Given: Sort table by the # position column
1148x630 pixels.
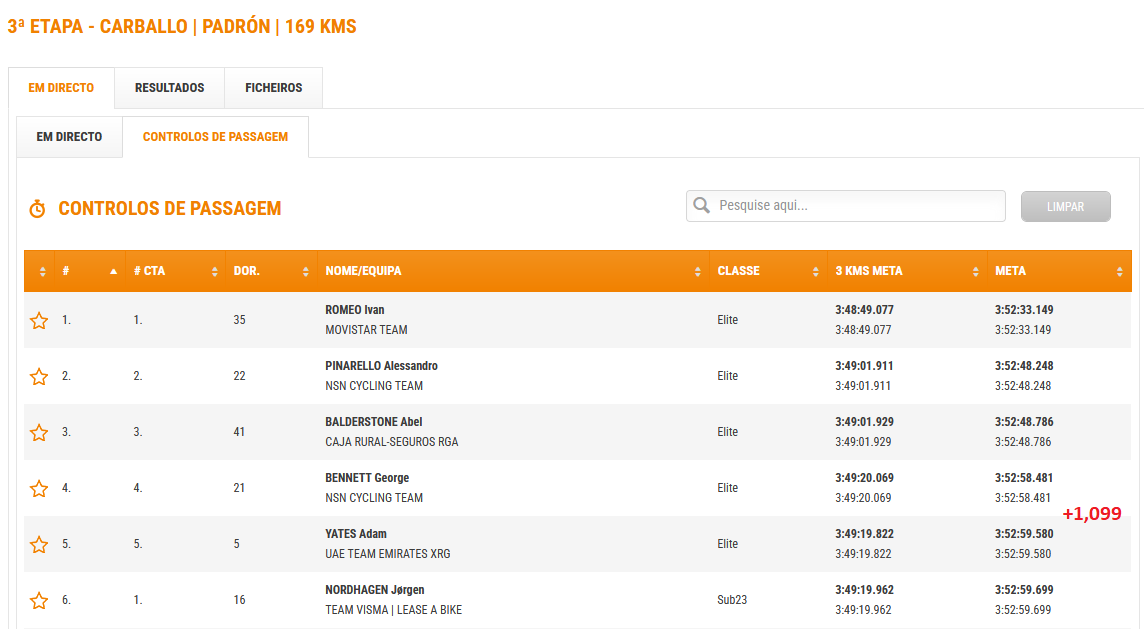Looking at the screenshot, I should click(x=90, y=271).
